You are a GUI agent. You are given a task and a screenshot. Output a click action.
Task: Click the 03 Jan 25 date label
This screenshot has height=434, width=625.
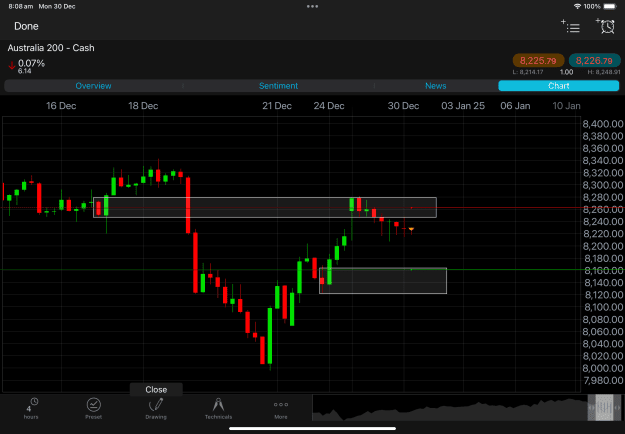click(463, 106)
